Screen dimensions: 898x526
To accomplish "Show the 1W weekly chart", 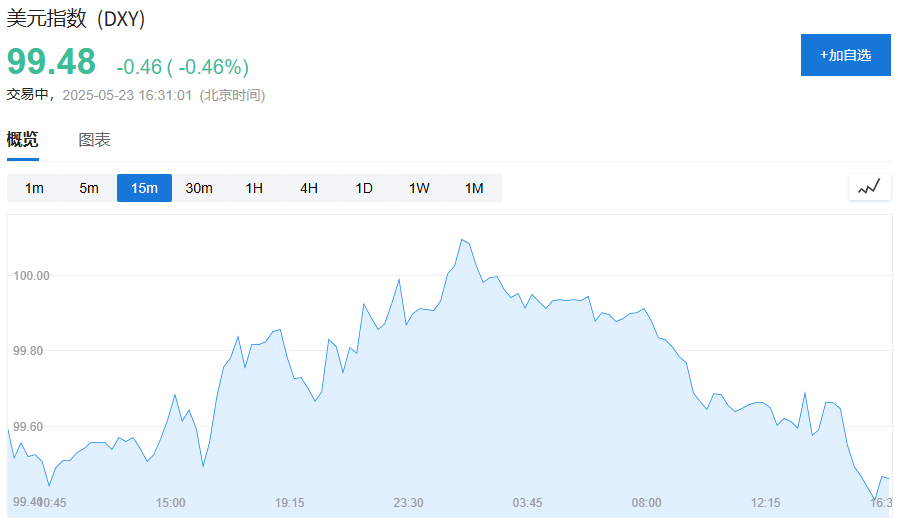I will [x=419, y=188].
